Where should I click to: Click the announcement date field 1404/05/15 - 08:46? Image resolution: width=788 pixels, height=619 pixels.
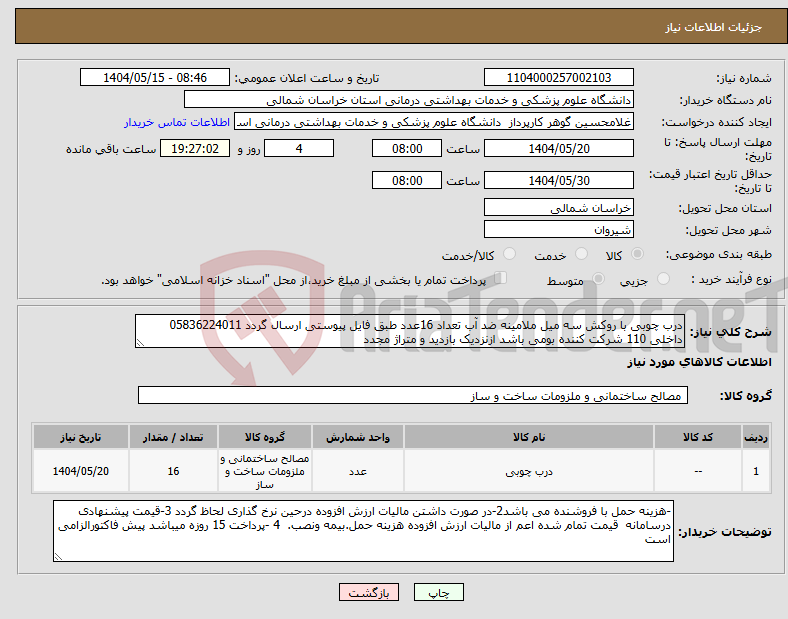click(x=155, y=77)
